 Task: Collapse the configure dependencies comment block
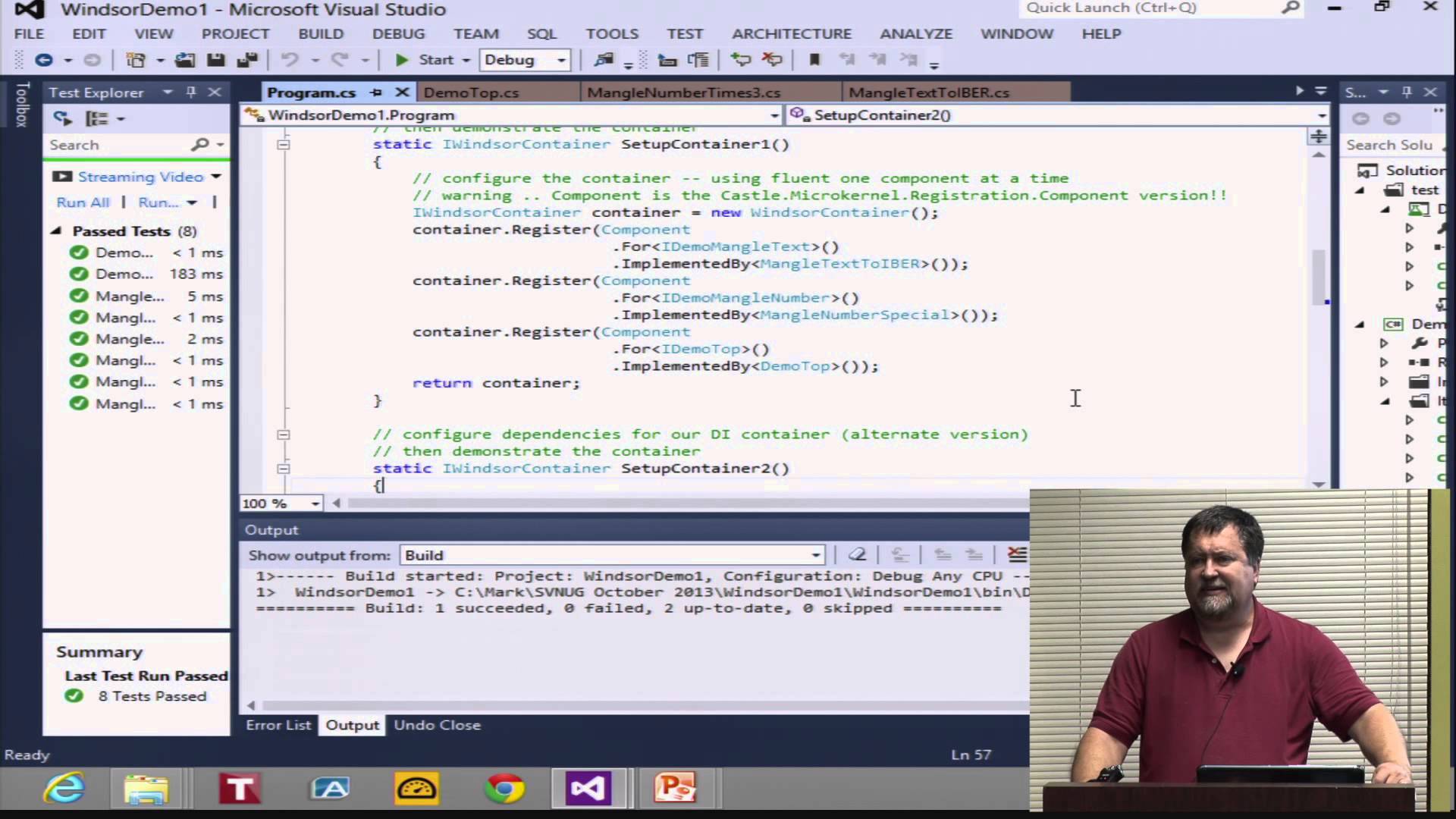(284, 435)
